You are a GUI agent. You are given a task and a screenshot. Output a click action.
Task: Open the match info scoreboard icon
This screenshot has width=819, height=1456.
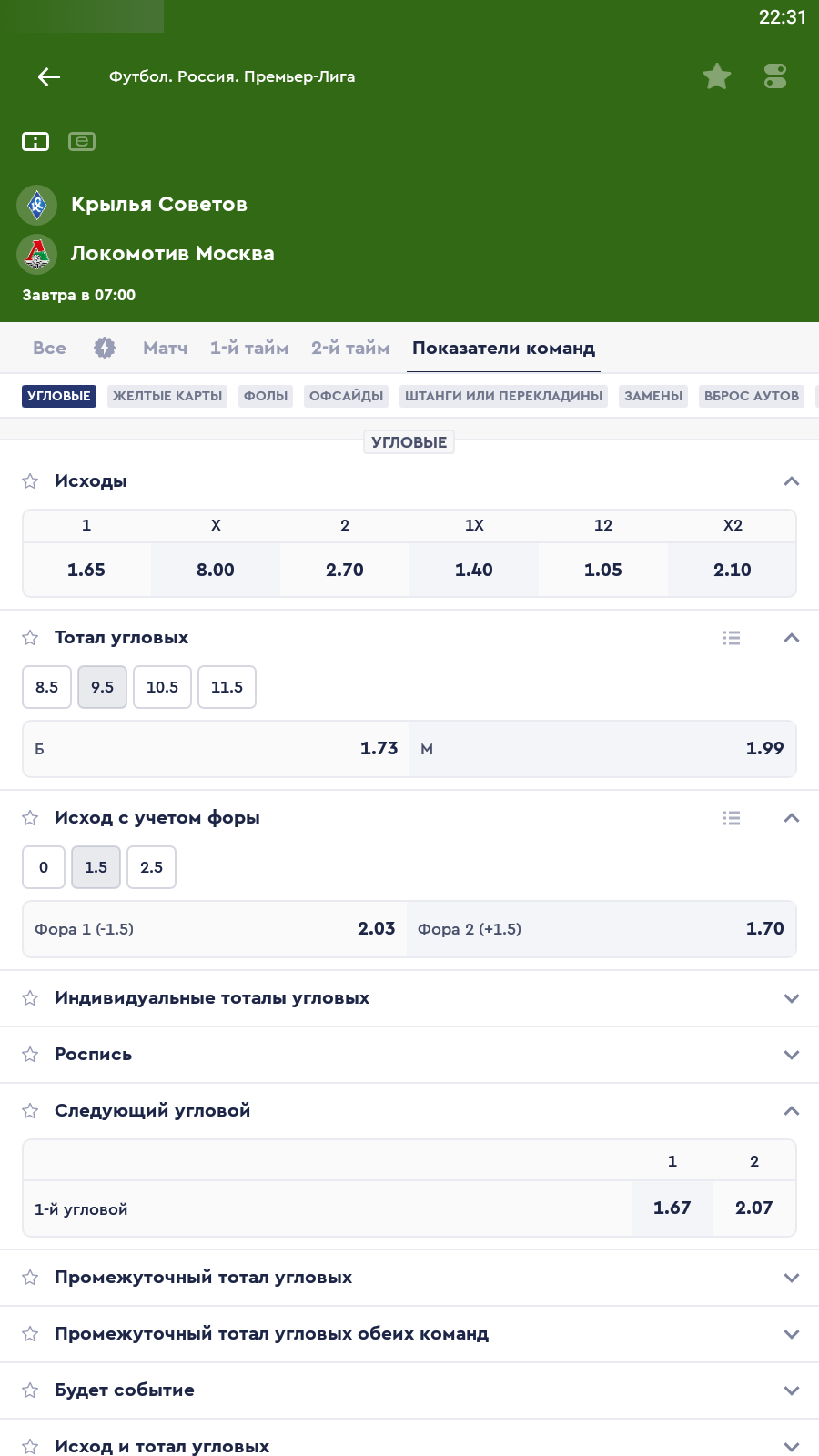(x=35, y=142)
